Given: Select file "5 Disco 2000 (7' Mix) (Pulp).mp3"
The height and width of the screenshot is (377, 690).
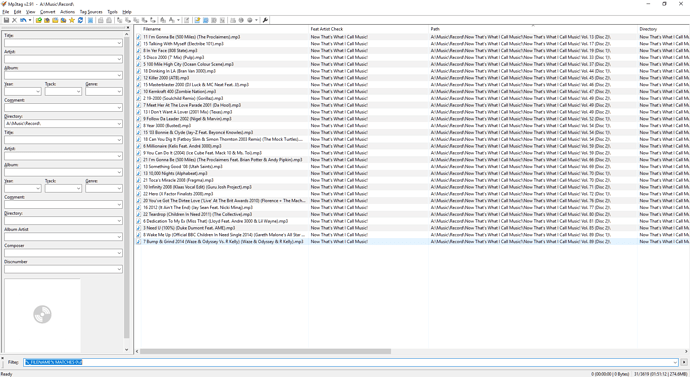Looking at the screenshot, I should [x=173, y=57].
